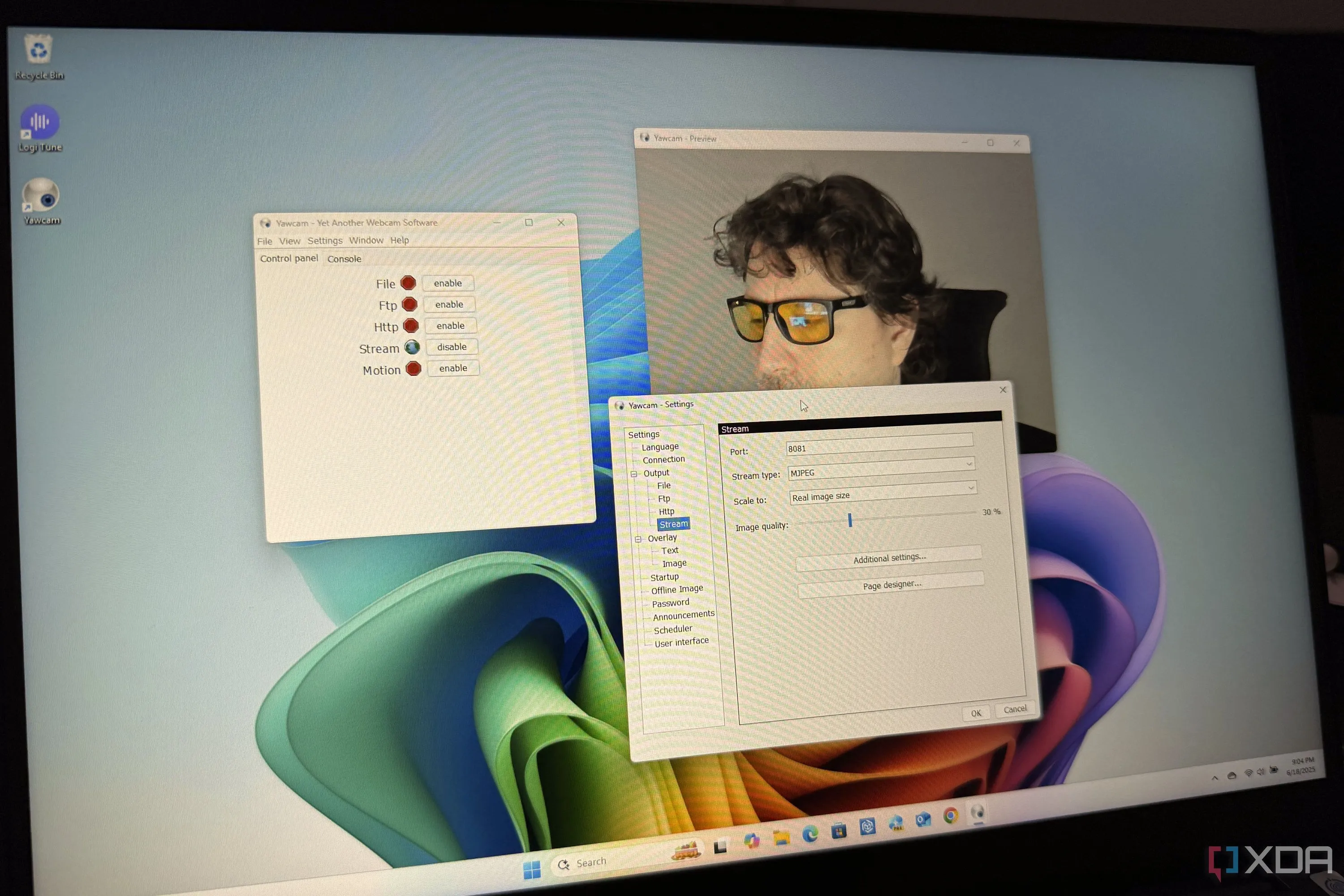Viewport: 1344px width, 896px height.
Task: Enable Ftp output in control panel
Action: click(450, 305)
